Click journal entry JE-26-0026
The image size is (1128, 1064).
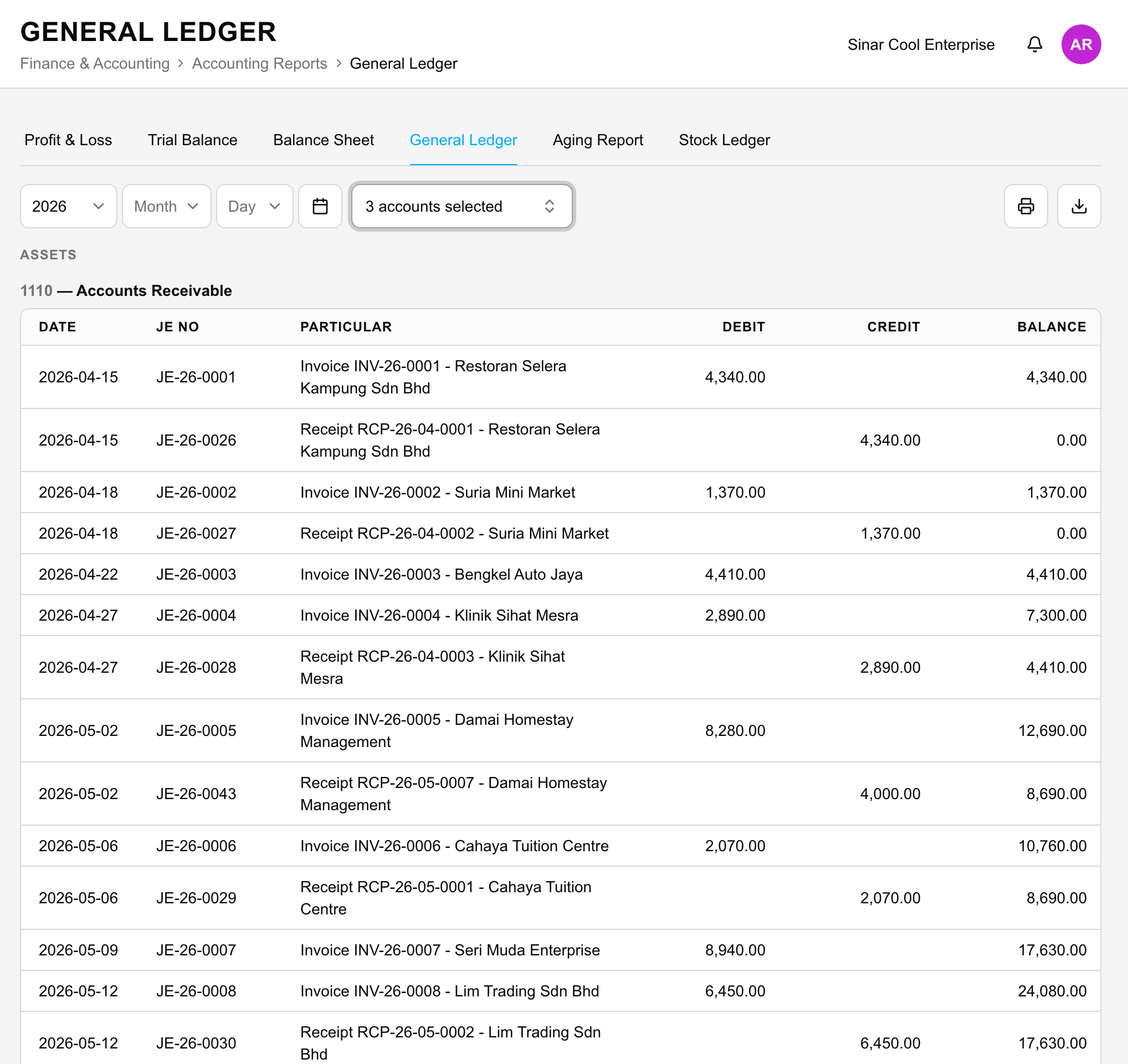pos(196,441)
